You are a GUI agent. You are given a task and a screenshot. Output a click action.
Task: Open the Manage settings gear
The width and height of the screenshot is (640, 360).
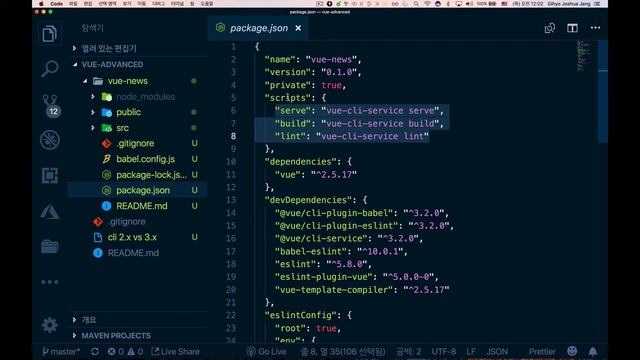[x=50, y=325]
